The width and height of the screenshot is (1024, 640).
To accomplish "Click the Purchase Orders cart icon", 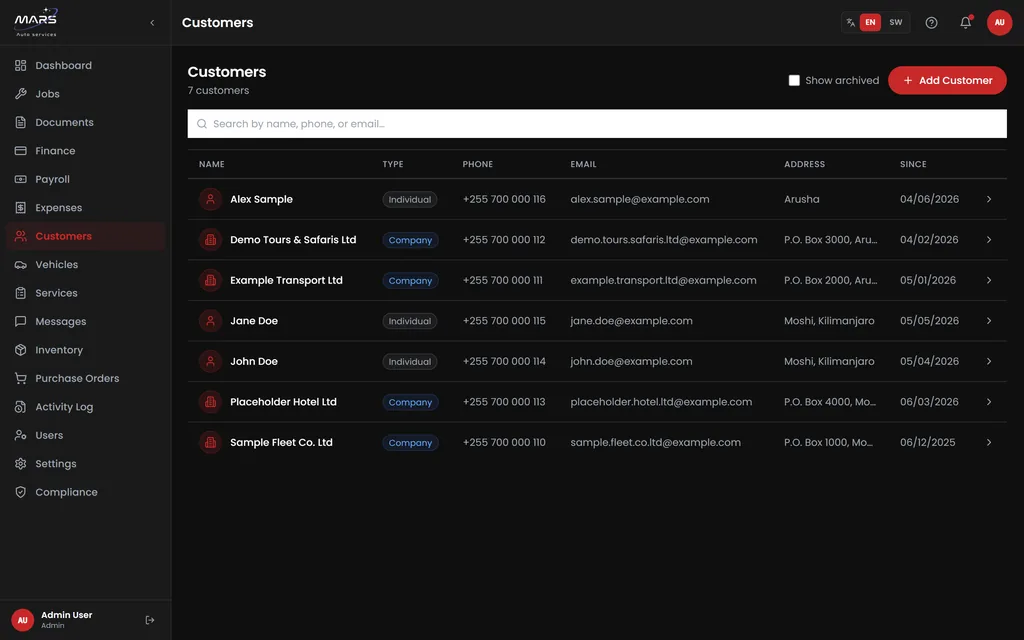I will [x=20, y=378].
